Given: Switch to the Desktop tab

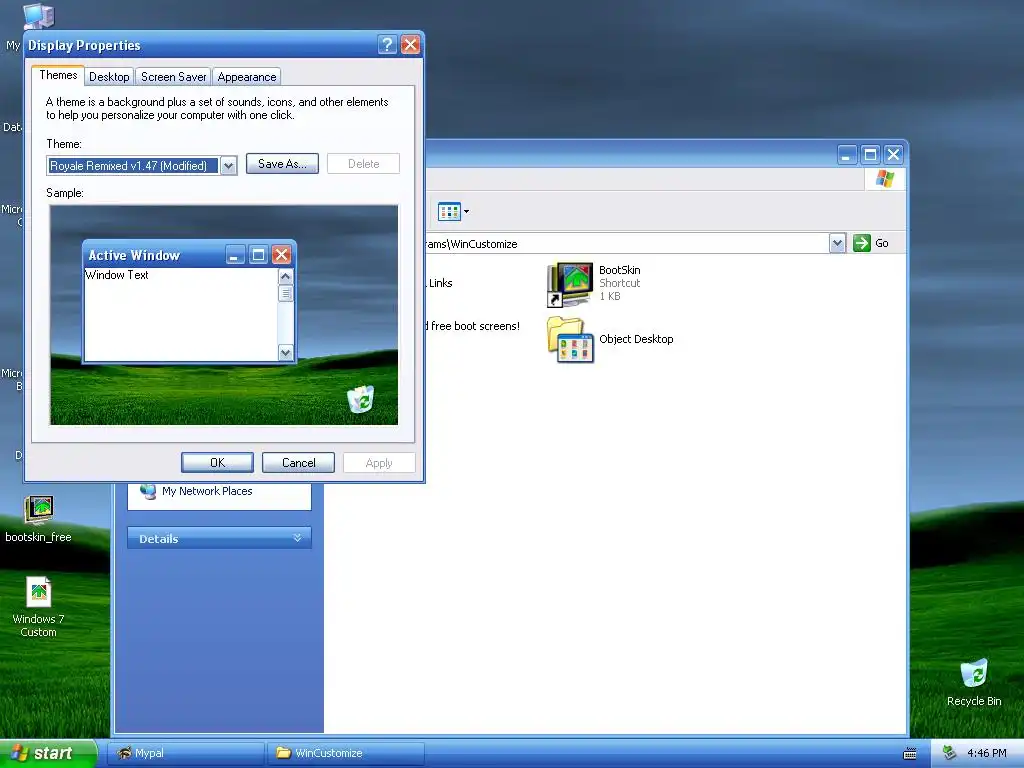Looking at the screenshot, I should (x=109, y=77).
